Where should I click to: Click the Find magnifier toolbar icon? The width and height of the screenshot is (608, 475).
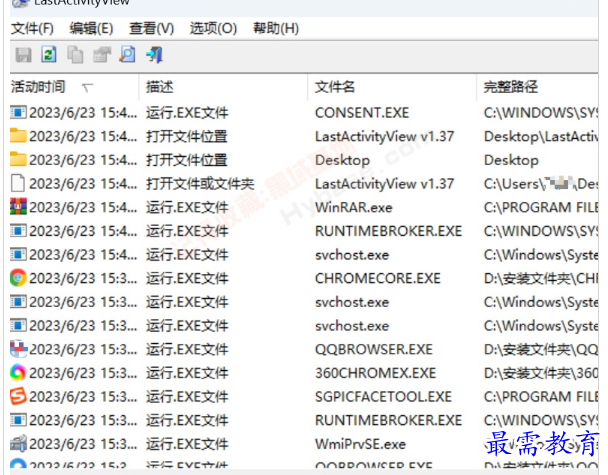128,55
